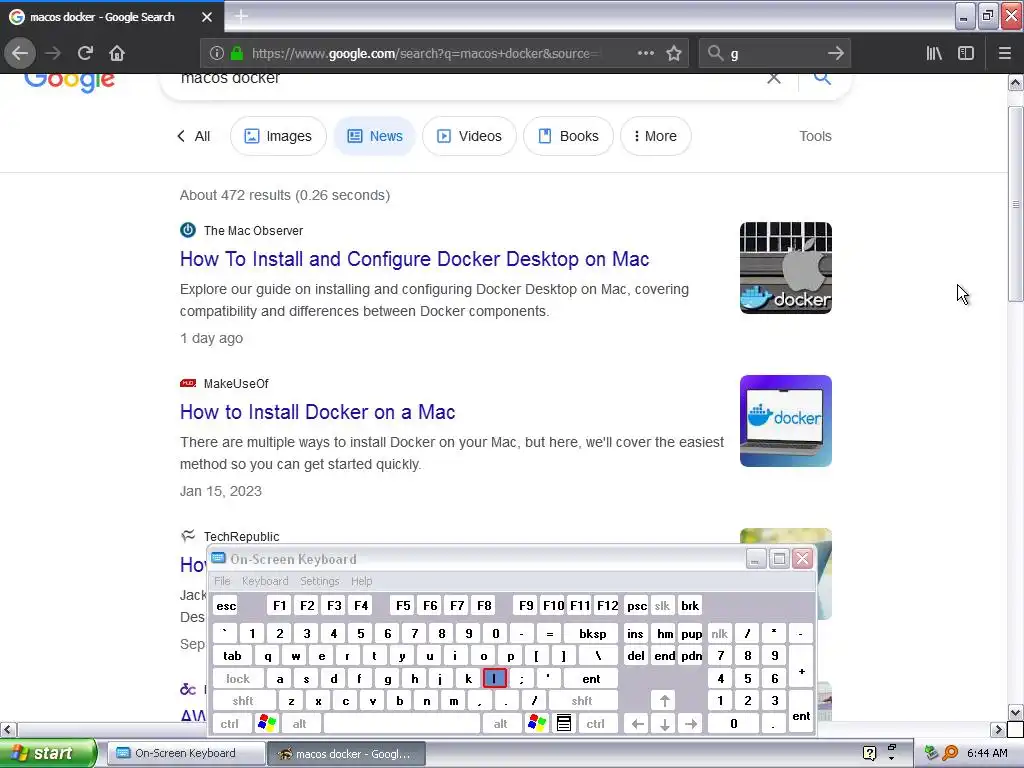
Task: Click horizontal scrollbar left arrow
Action: pos(8,729)
